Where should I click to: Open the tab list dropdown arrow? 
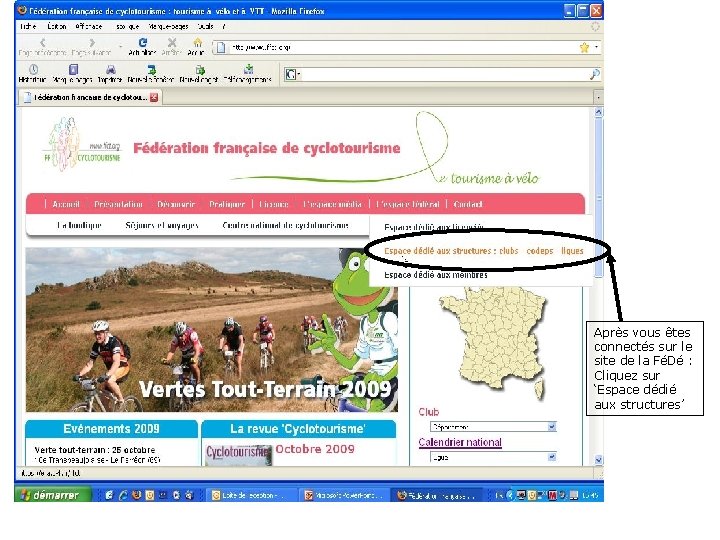[x=598, y=97]
